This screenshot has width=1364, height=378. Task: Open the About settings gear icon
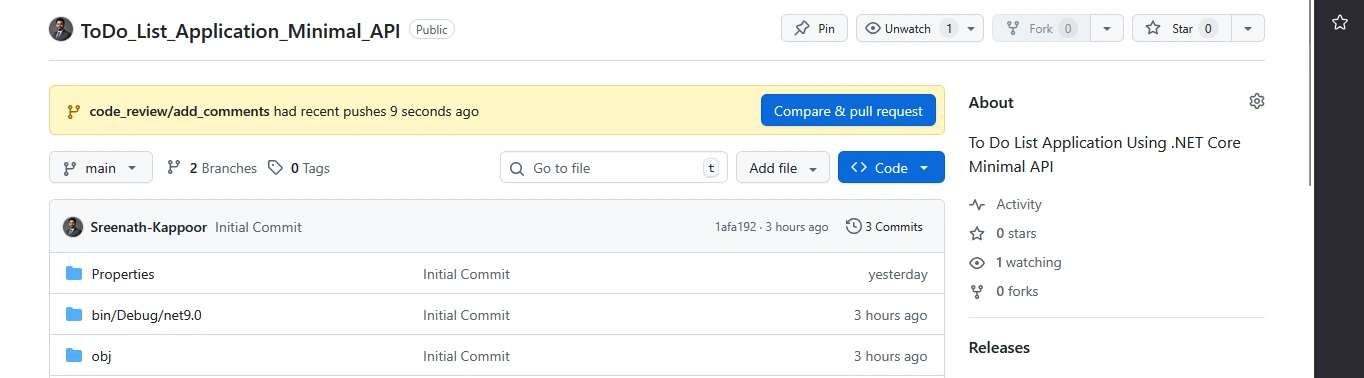coord(1257,101)
